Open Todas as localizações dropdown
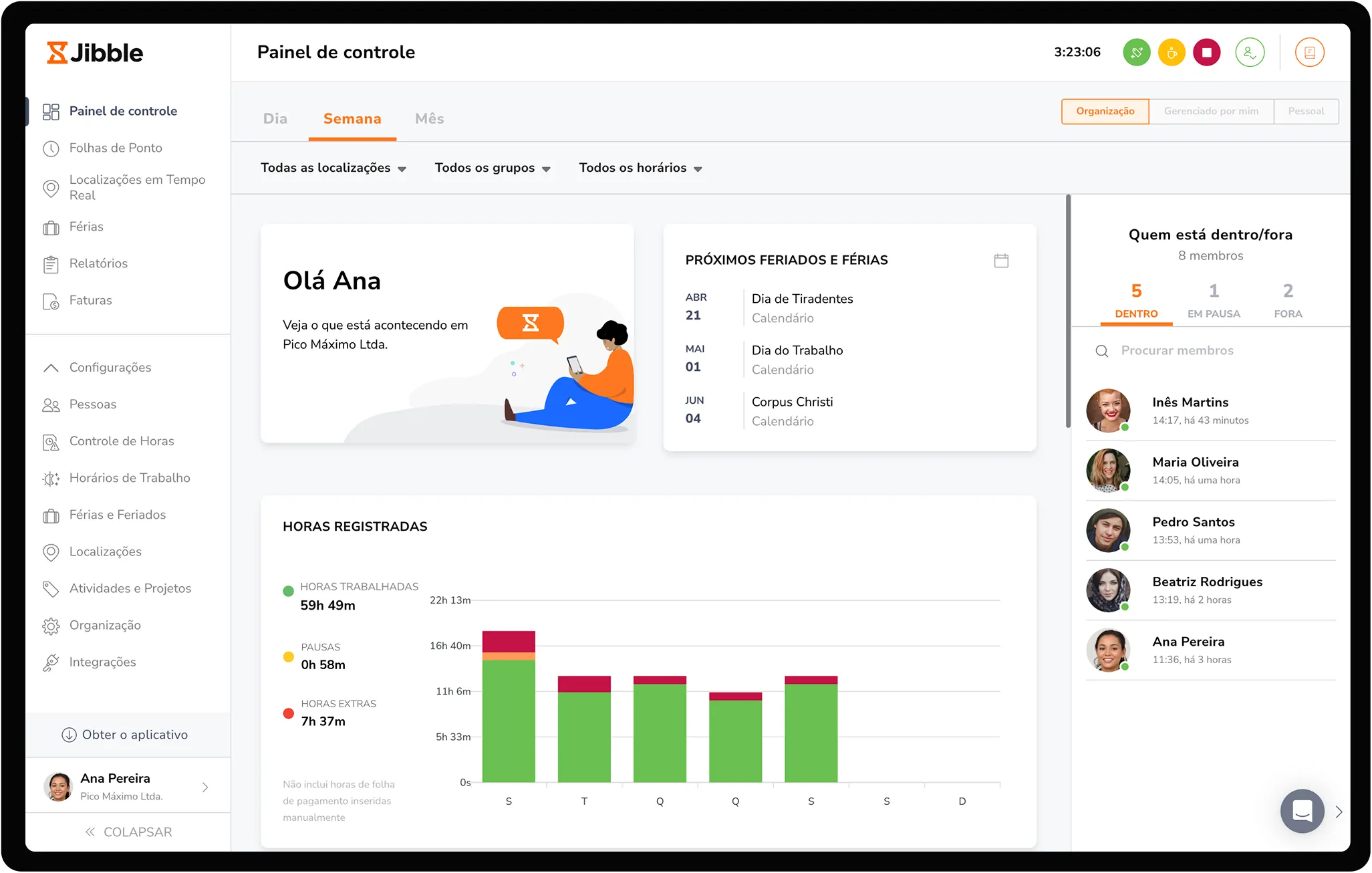The image size is (1372, 873). (x=333, y=168)
